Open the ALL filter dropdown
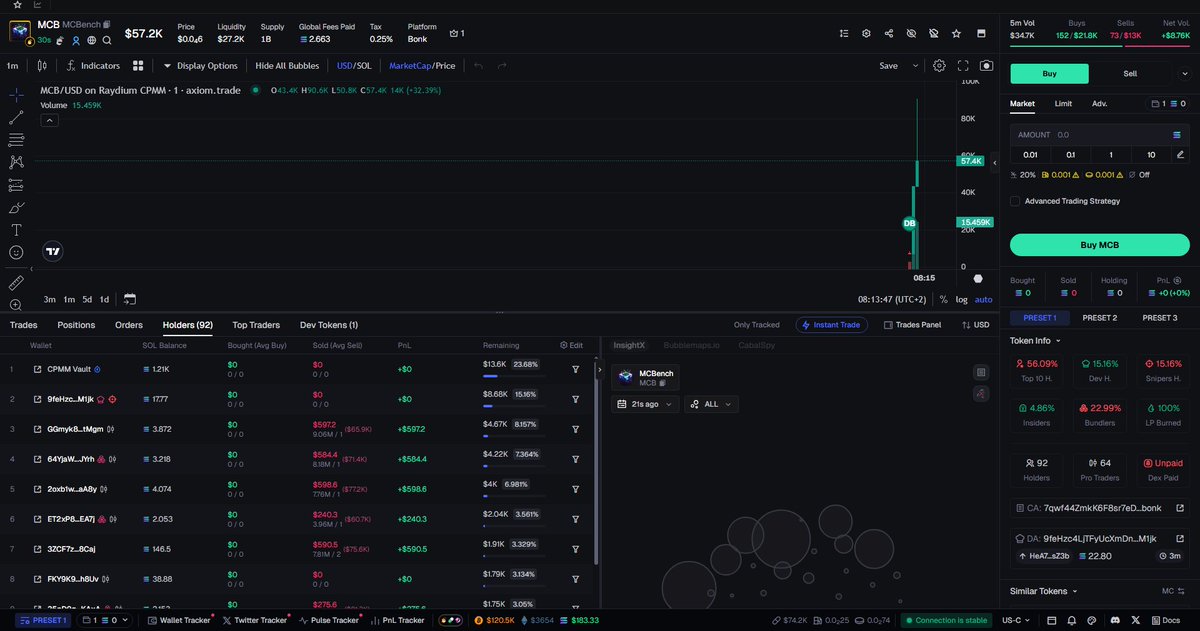The width and height of the screenshot is (1200, 631). point(711,404)
